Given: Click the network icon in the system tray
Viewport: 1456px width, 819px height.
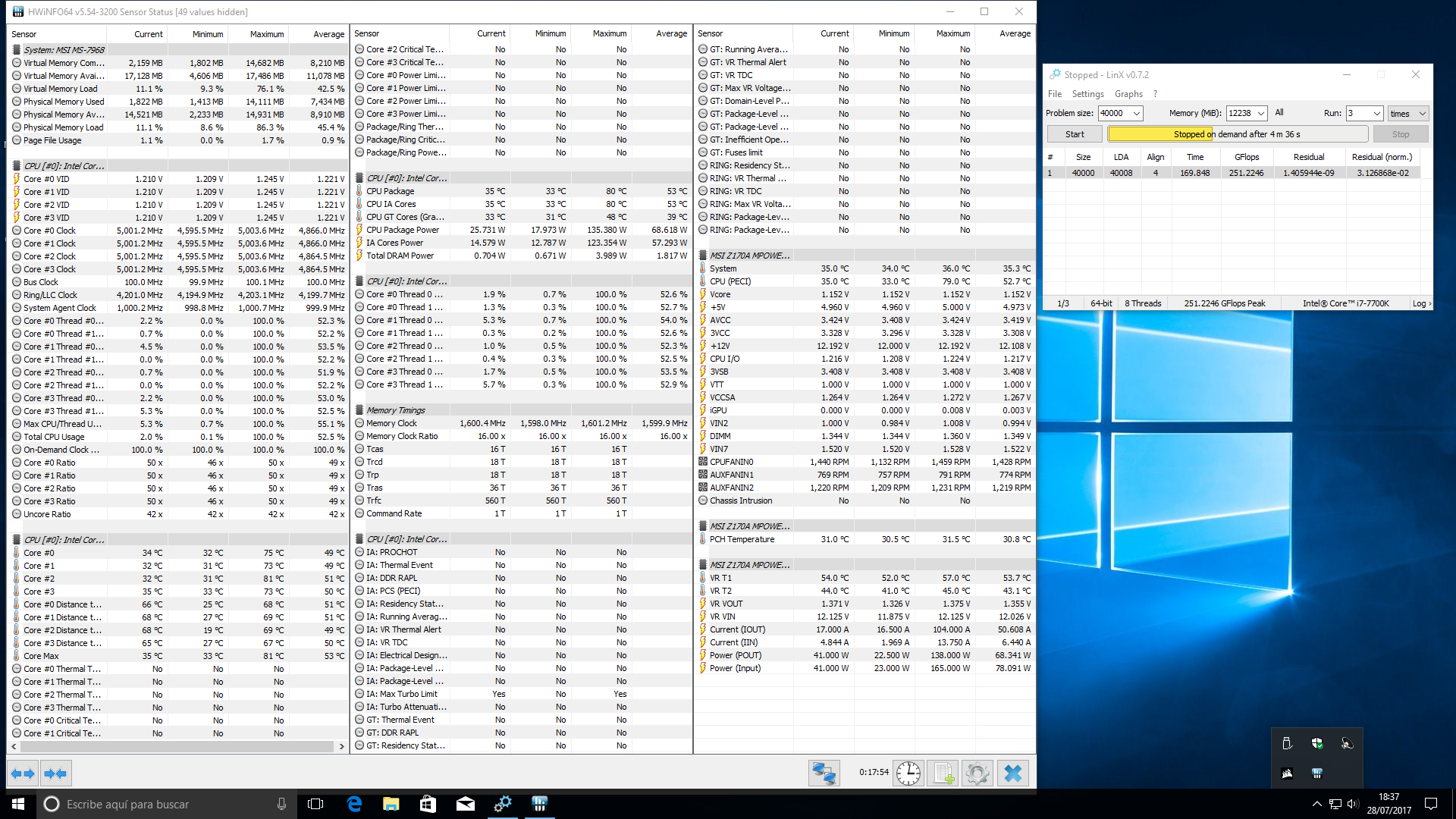Looking at the screenshot, I should point(1335,804).
